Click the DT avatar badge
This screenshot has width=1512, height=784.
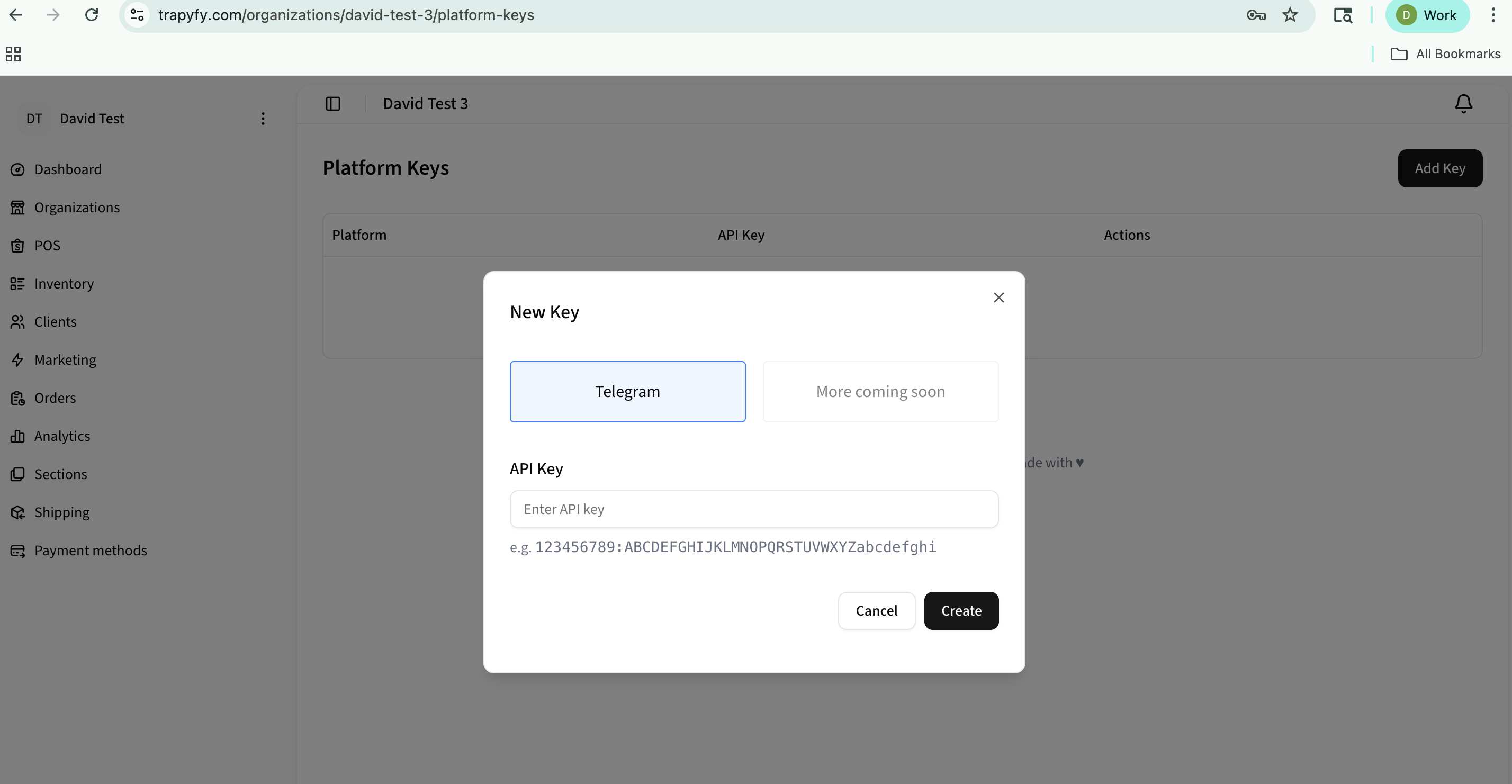click(x=34, y=119)
